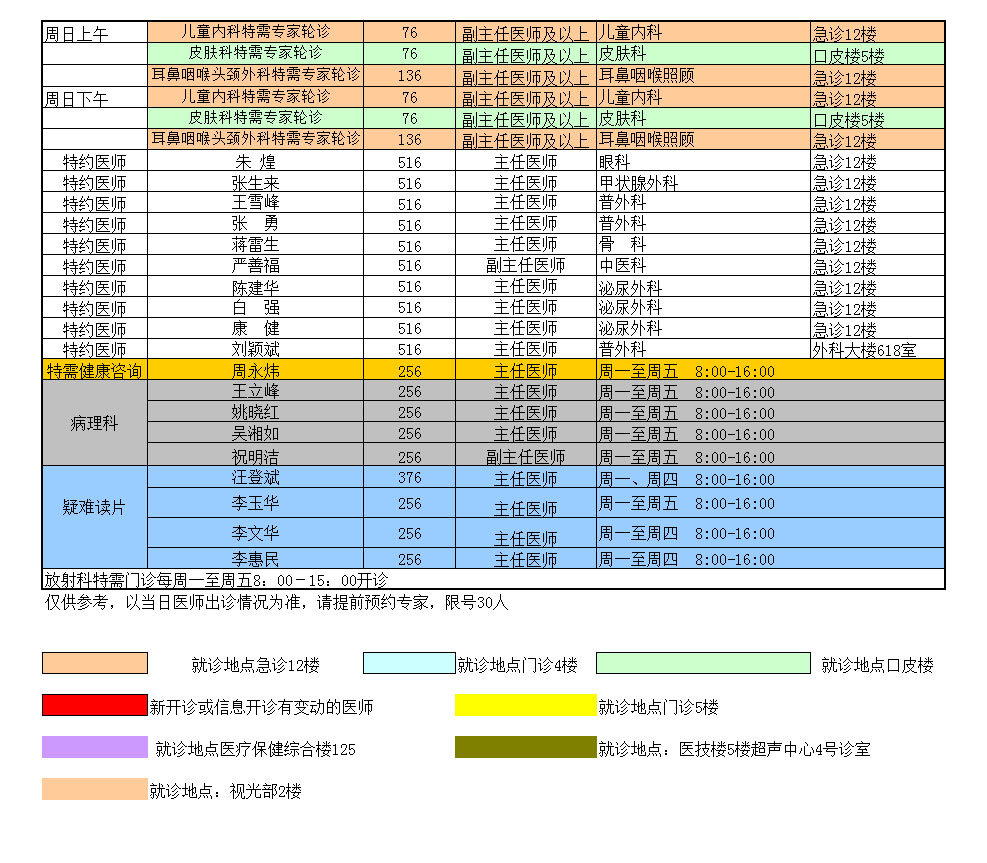Select doctor name cell 周永炜
Screen dimensions: 987x863
pyautogui.click(x=256, y=370)
